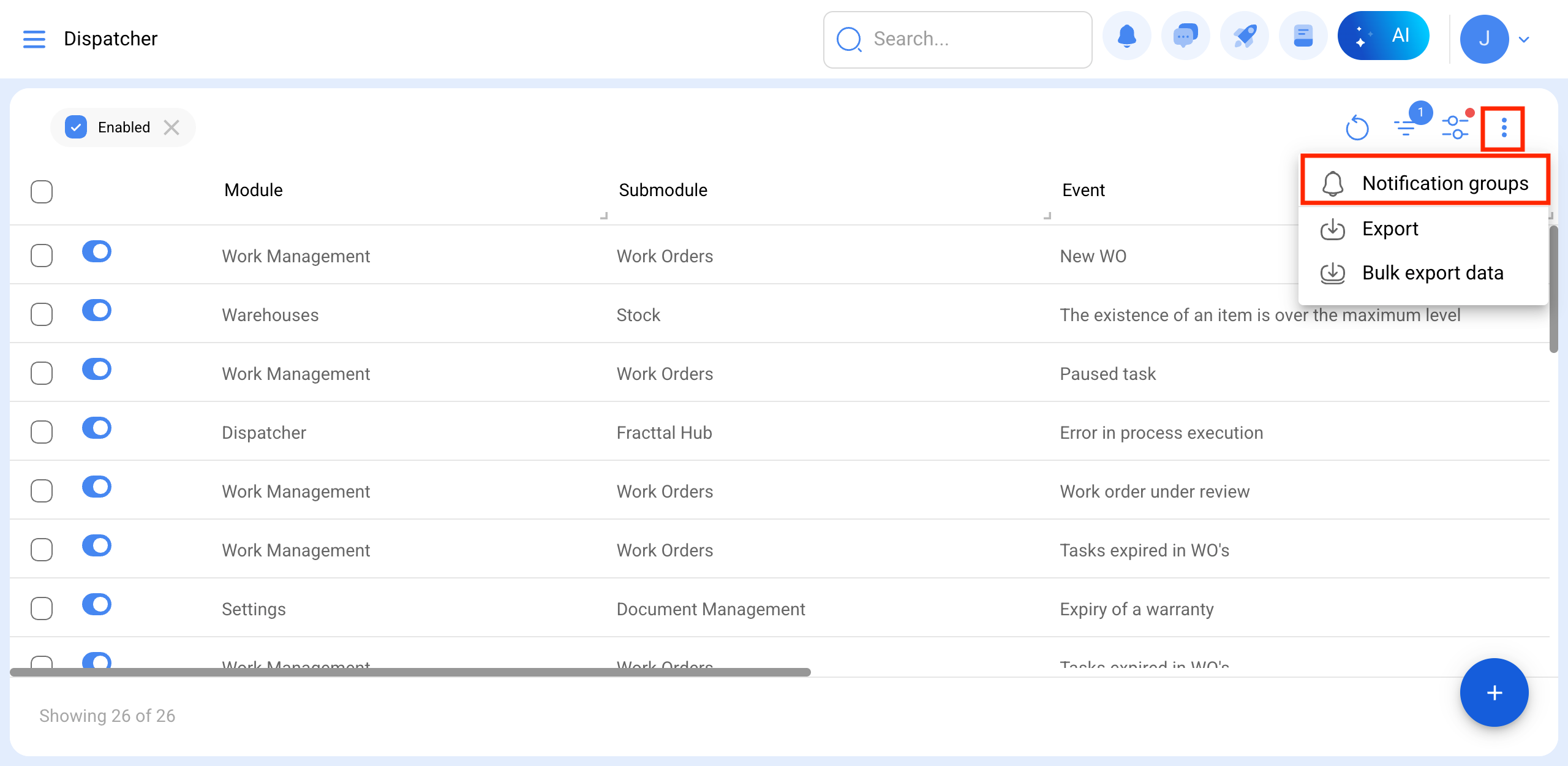Click the Dispatcher page title
Viewport: 1568px width, 766px height.
click(111, 39)
